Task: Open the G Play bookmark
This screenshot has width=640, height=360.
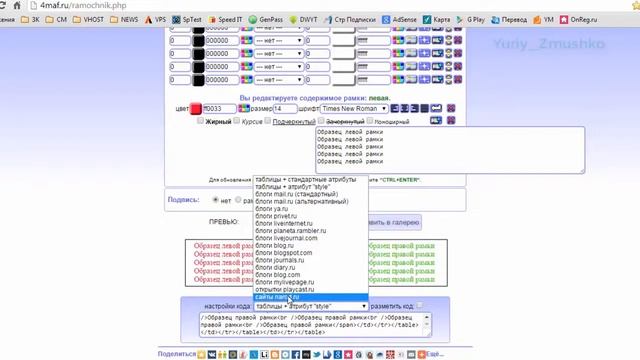Action: click(471, 20)
